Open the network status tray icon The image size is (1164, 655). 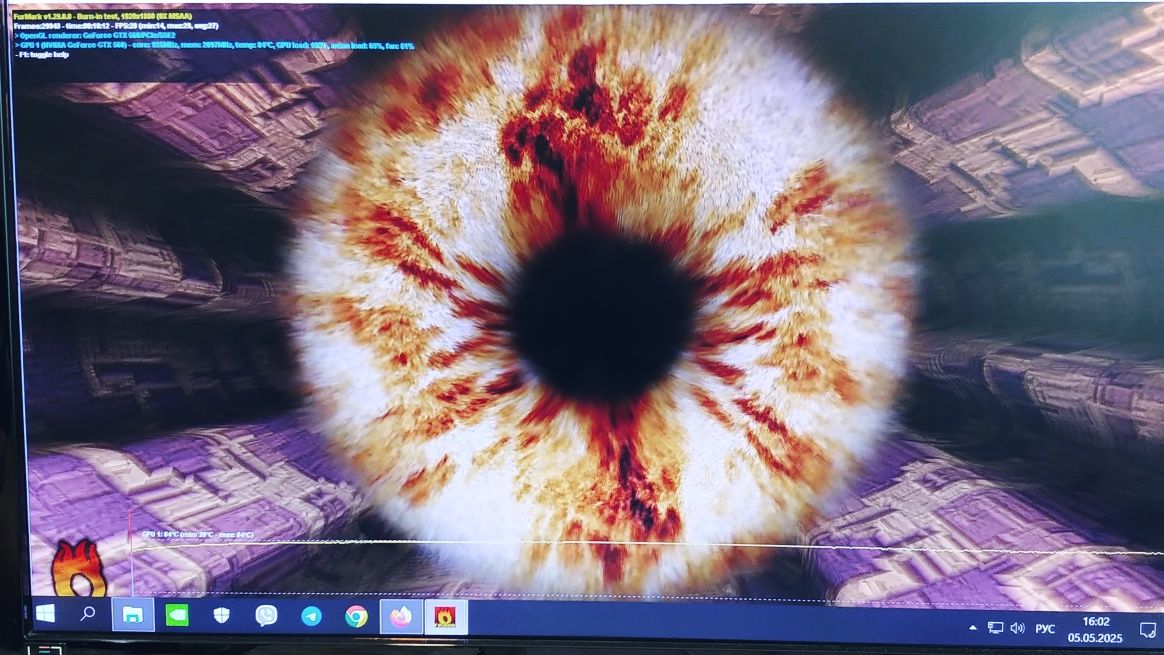coord(995,628)
